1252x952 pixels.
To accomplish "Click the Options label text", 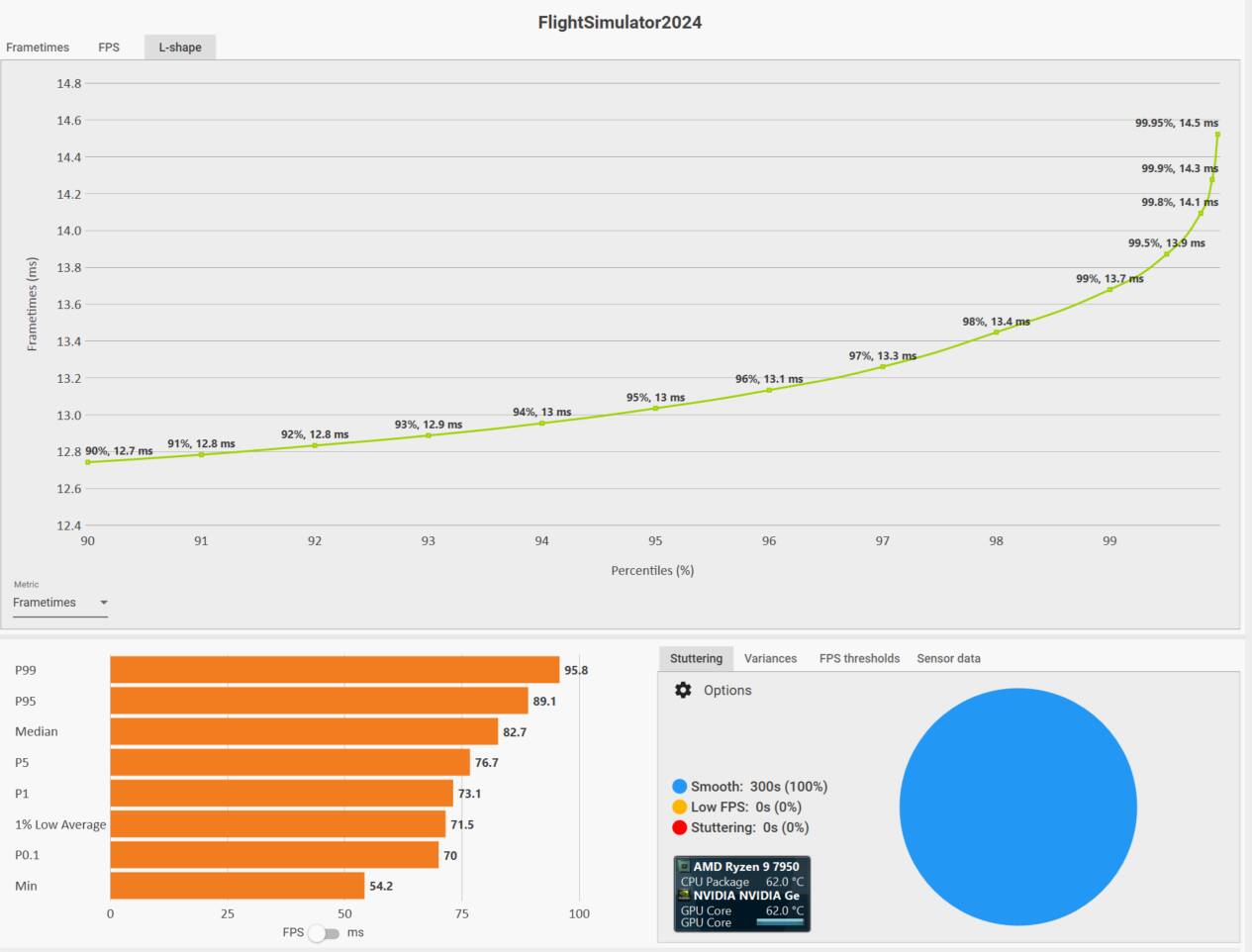I will tap(727, 691).
